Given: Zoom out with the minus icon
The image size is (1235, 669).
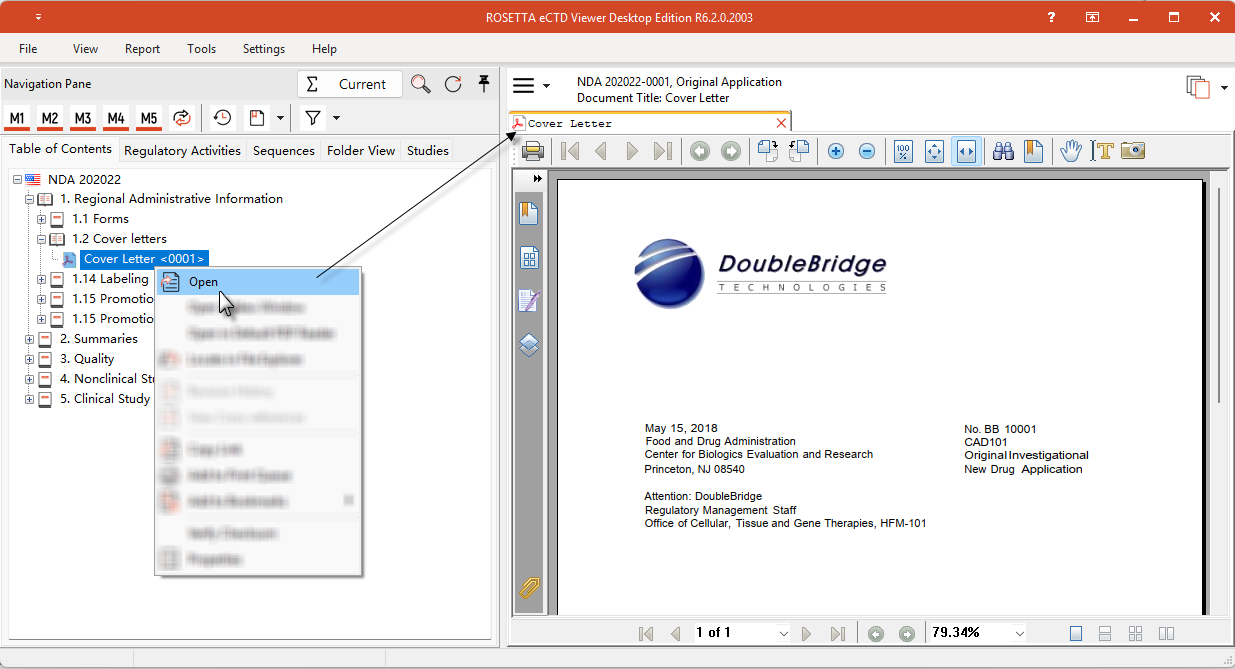Looking at the screenshot, I should [x=867, y=151].
